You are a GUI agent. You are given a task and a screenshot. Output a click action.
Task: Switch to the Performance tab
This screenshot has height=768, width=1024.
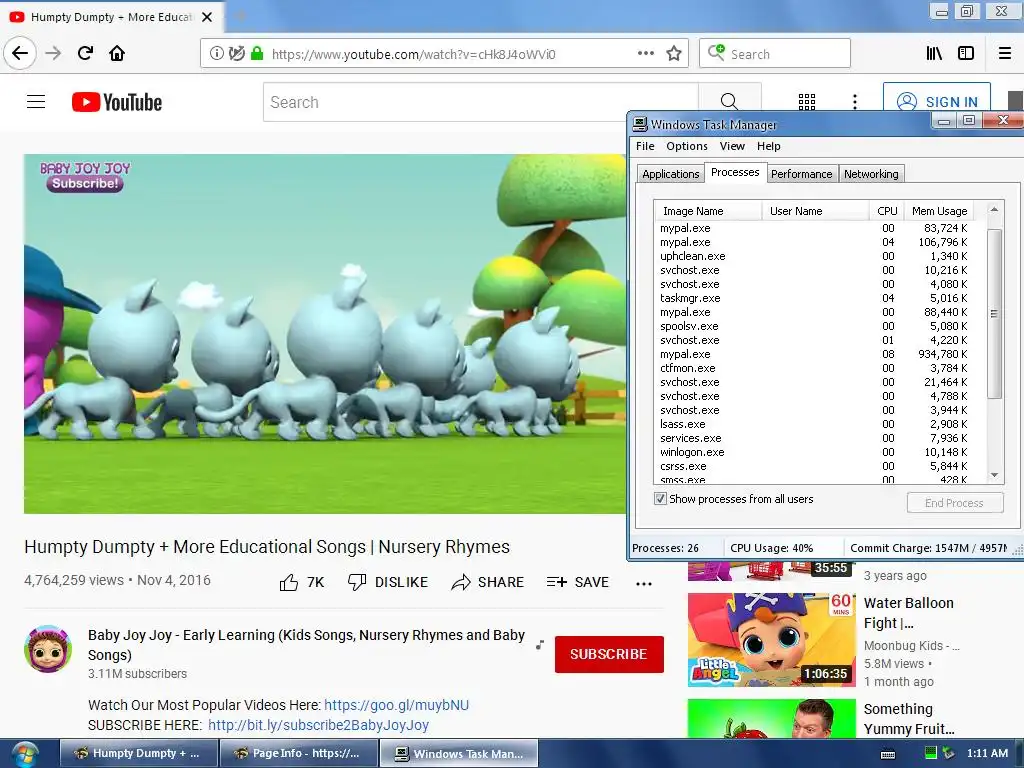point(801,174)
